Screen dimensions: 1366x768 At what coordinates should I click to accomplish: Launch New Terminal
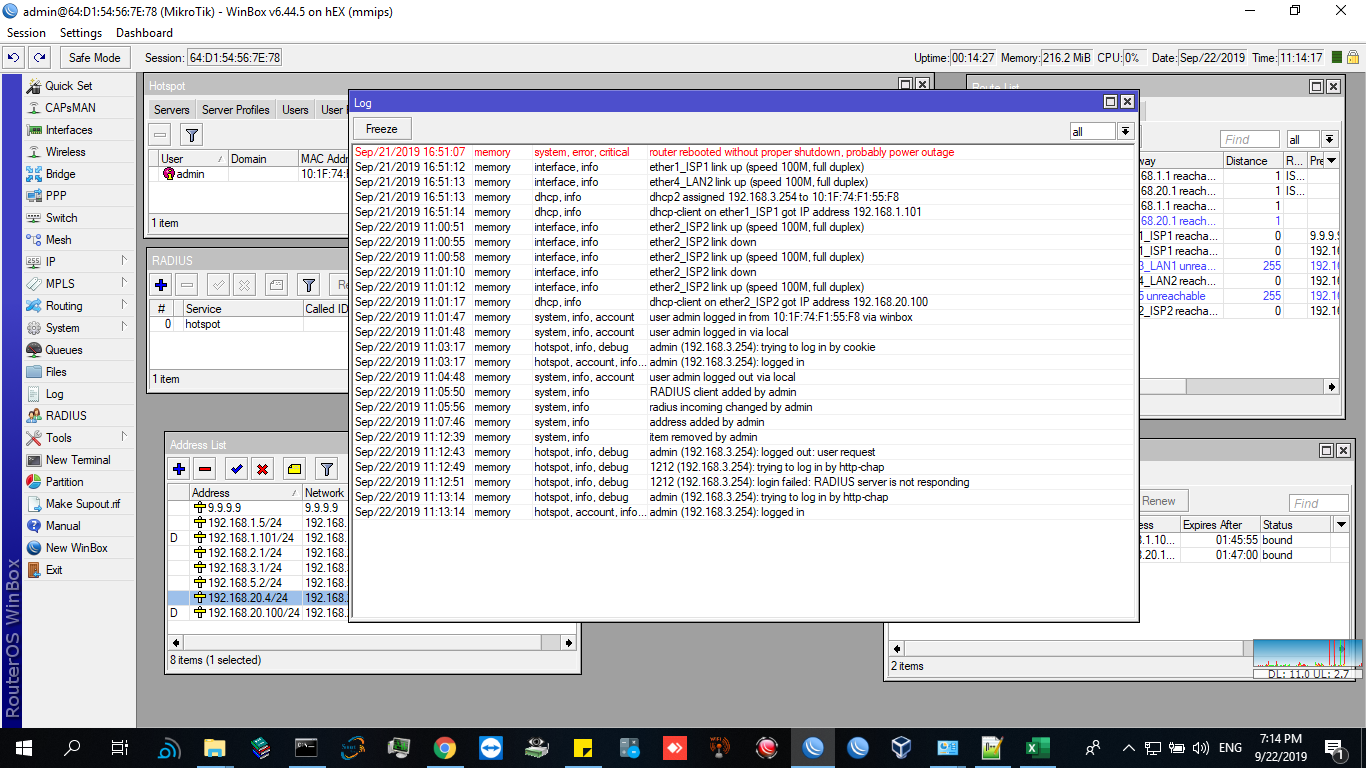pyautogui.click(x=79, y=460)
